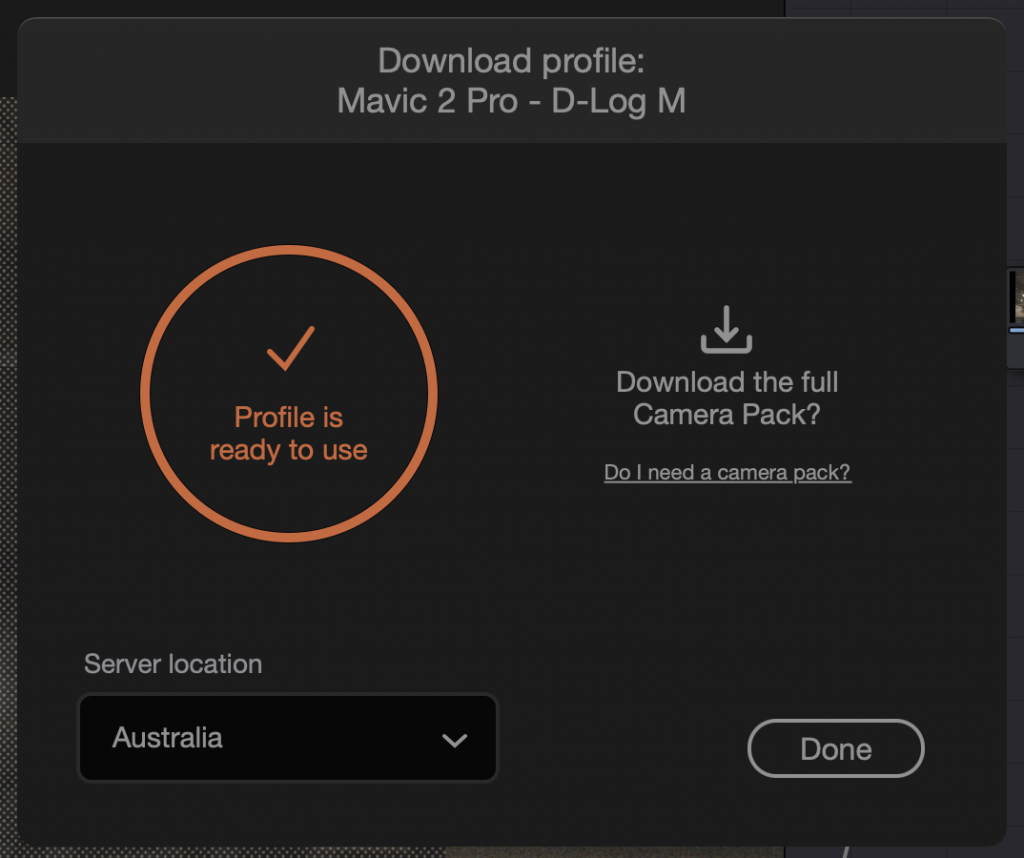This screenshot has height=858, width=1024.
Task: Click the blue bar beneath the edge thumbnail
Action: click(1017, 330)
